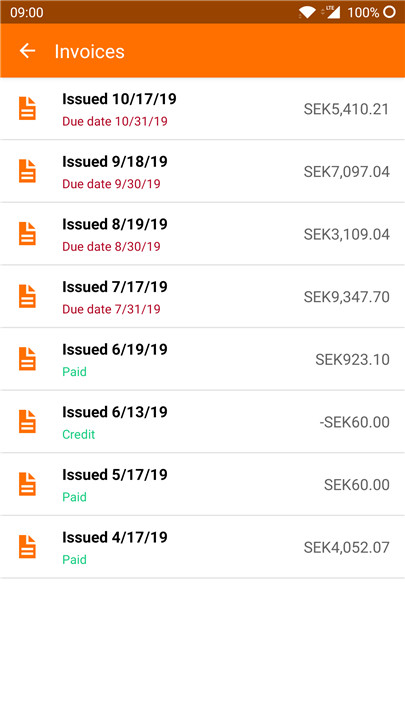
Task: Click document icon for invoice issued 5/17/19
Action: 27,484
